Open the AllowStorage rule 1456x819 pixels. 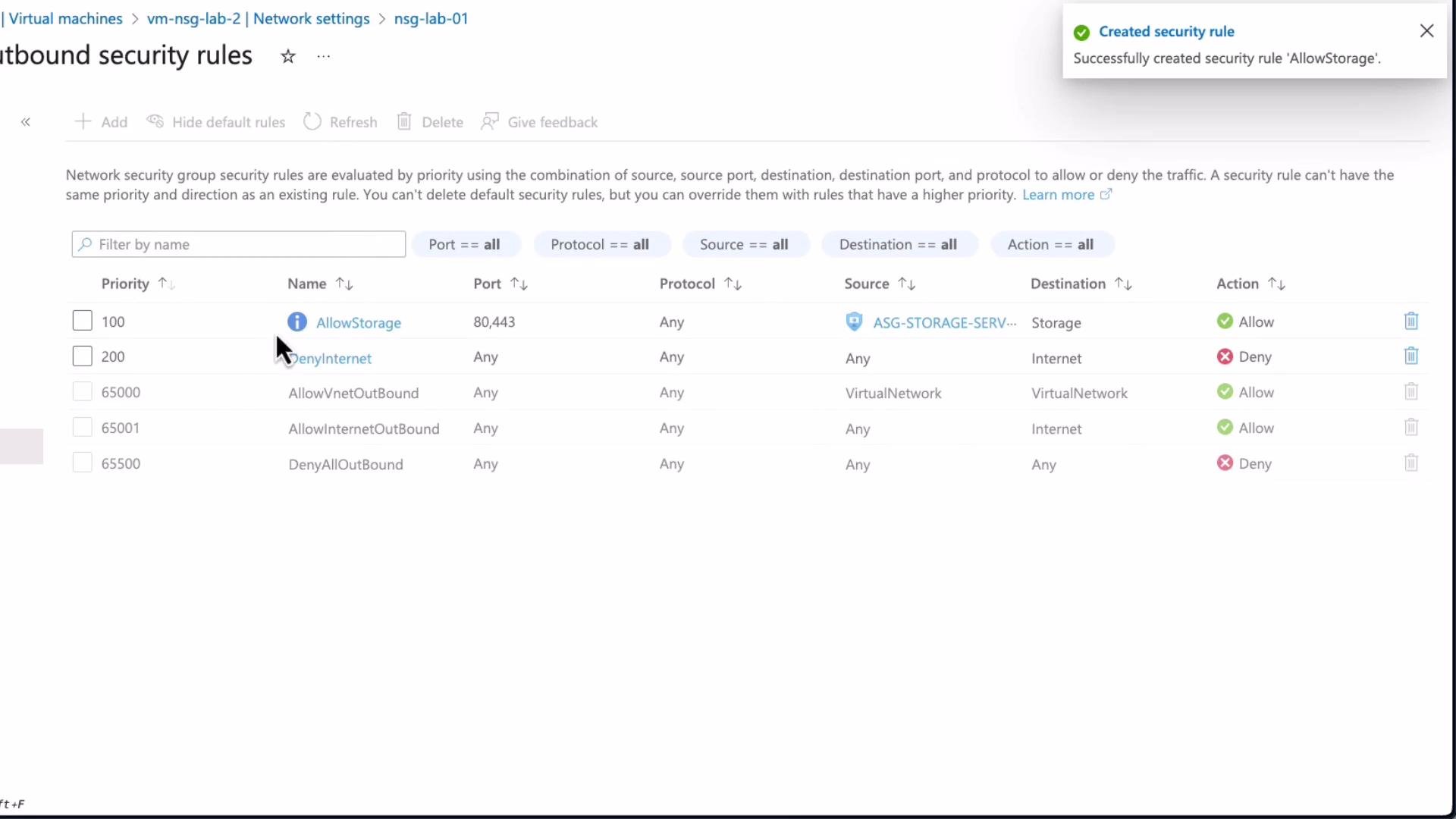359,323
